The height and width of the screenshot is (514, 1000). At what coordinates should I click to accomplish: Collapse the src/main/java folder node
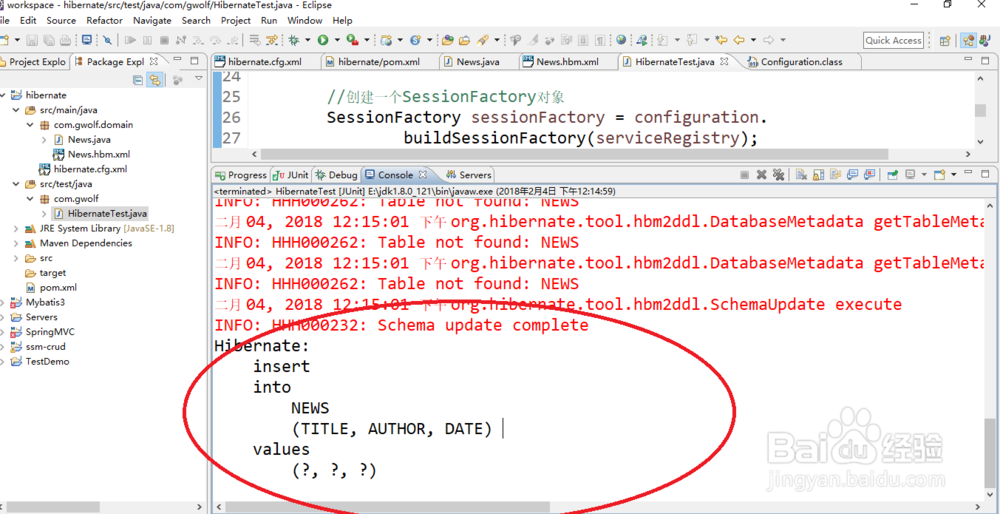[15, 110]
